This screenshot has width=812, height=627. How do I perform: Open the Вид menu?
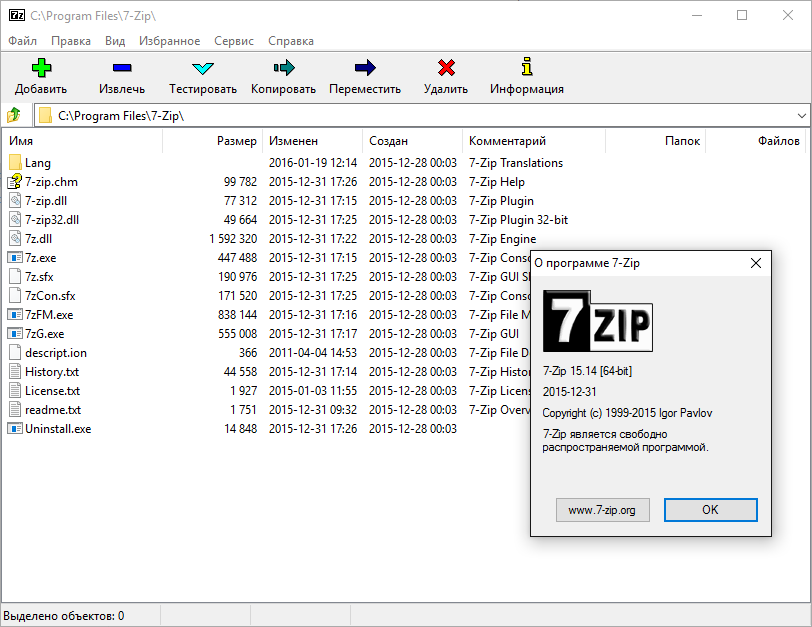[115, 41]
